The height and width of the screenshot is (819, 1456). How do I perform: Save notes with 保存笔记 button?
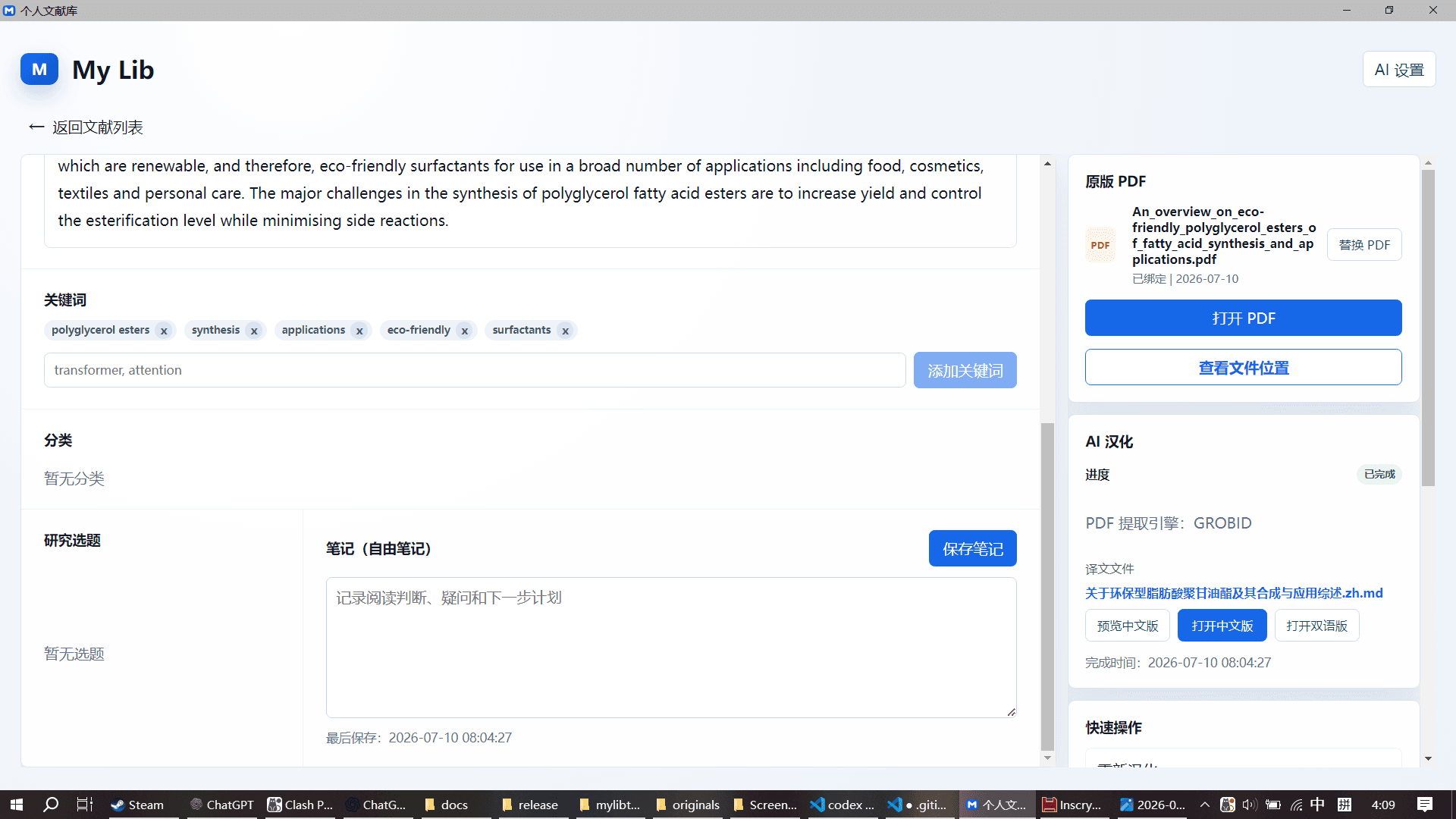coord(972,548)
